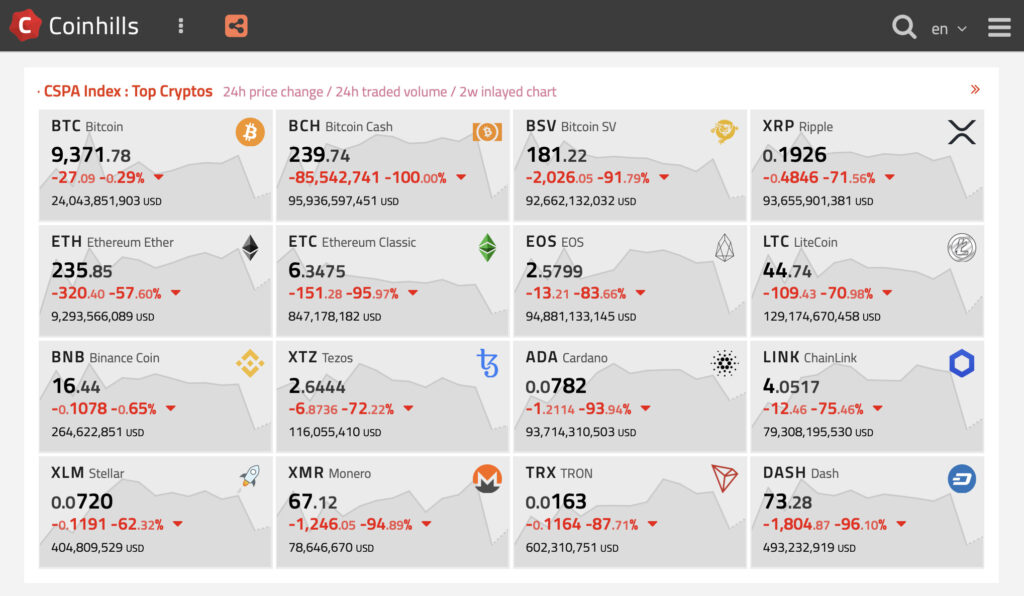The height and width of the screenshot is (596, 1024).
Task: Click the TRX TRON price 0.0163
Action: click(x=556, y=501)
